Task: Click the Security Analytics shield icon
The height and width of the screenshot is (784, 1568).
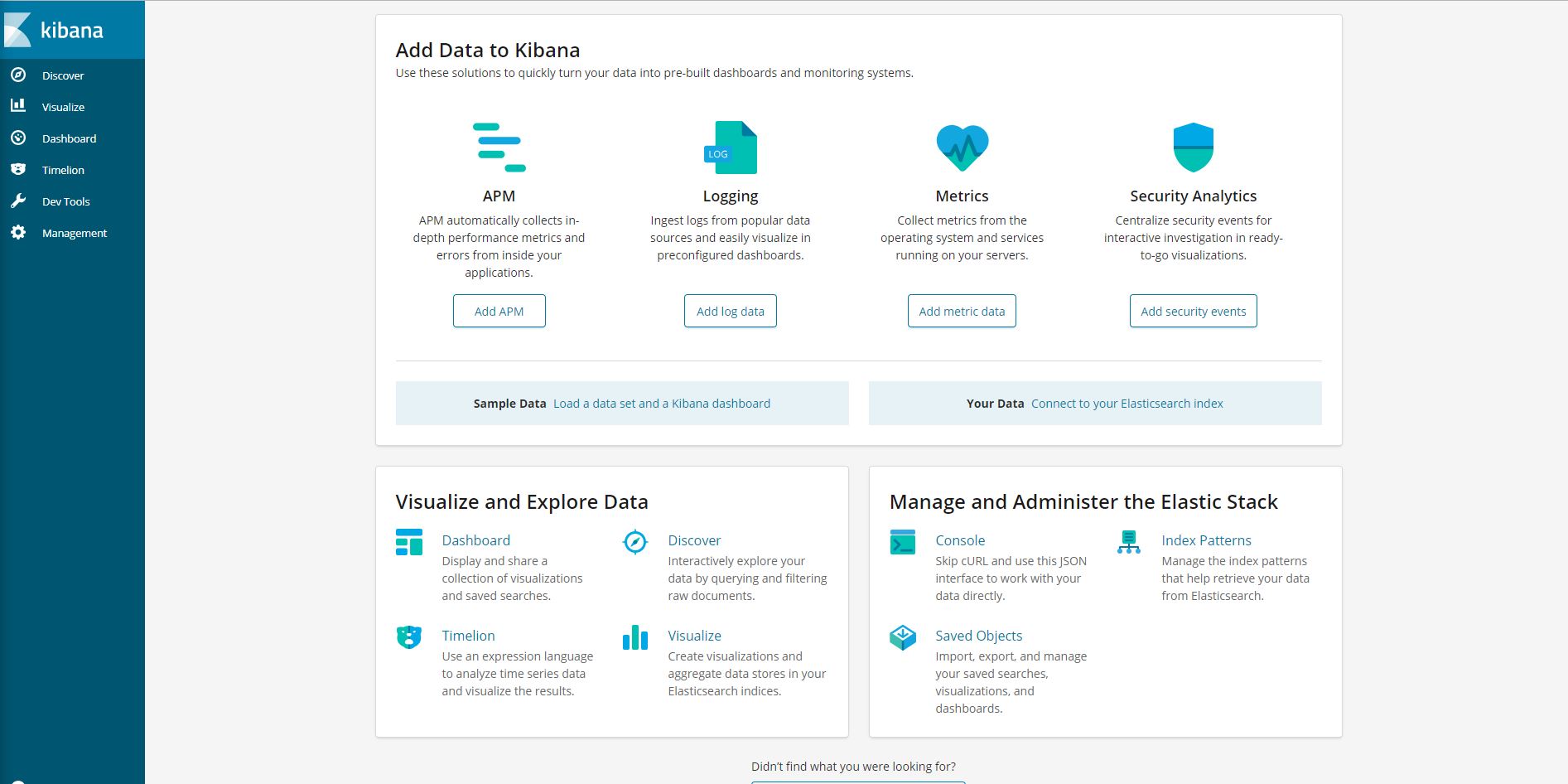Action: pyautogui.click(x=1194, y=148)
